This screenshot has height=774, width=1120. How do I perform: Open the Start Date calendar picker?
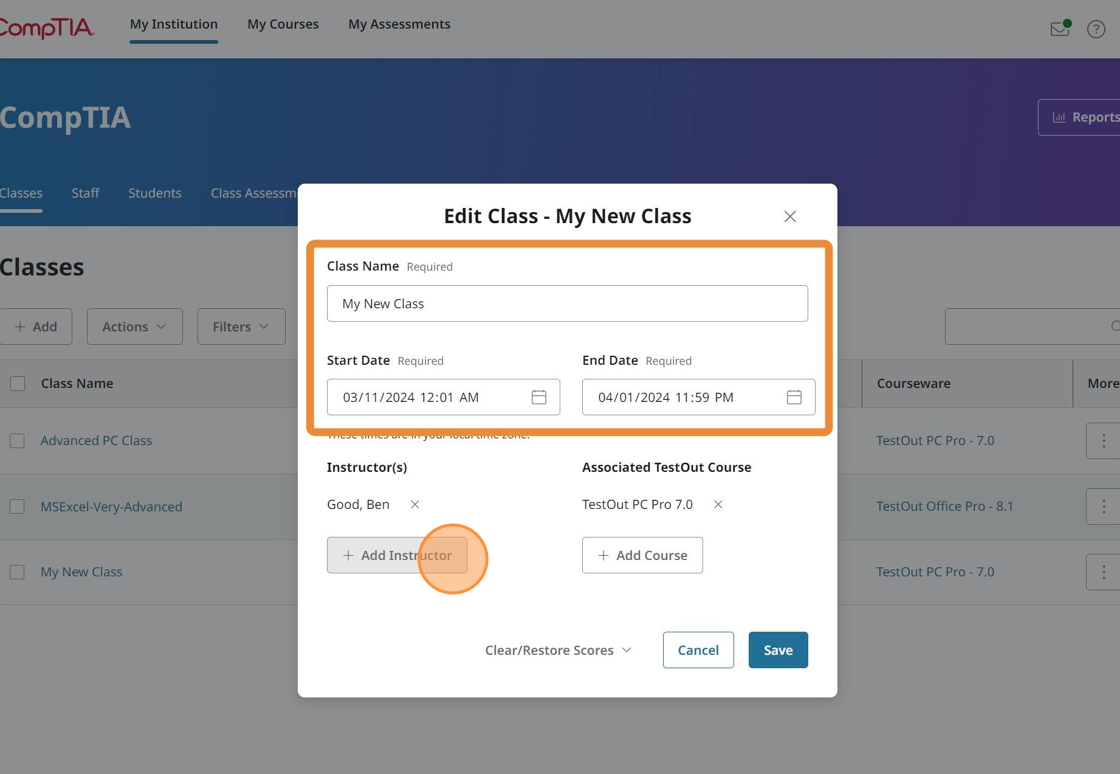(x=539, y=397)
